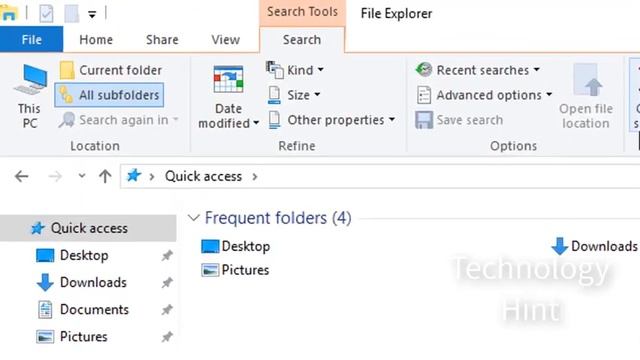The height and width of the screenshot is (360, 640).
Task: Switch to the Home ribbon tab
Action: click(x=96, y=40)
